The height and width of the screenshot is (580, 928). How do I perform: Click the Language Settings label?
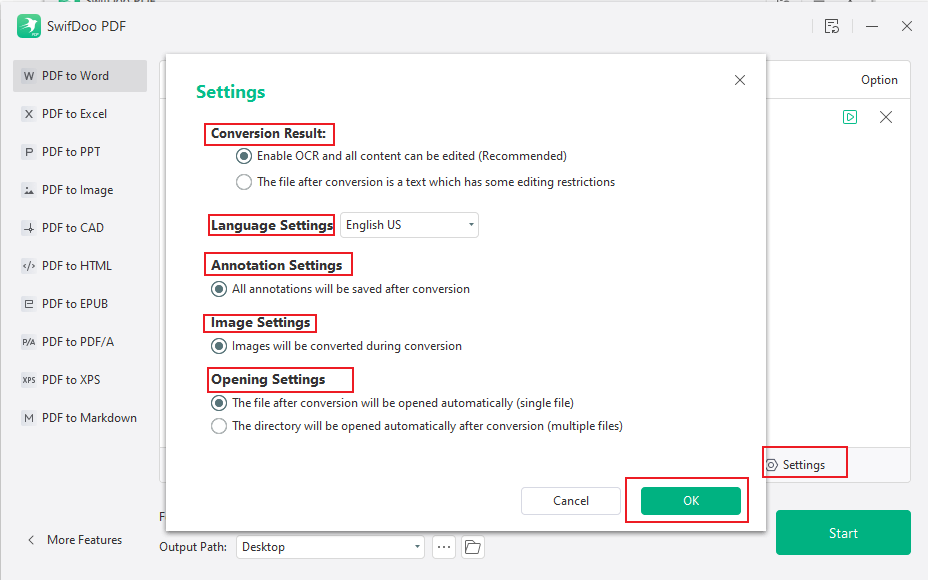click(272, 225)
